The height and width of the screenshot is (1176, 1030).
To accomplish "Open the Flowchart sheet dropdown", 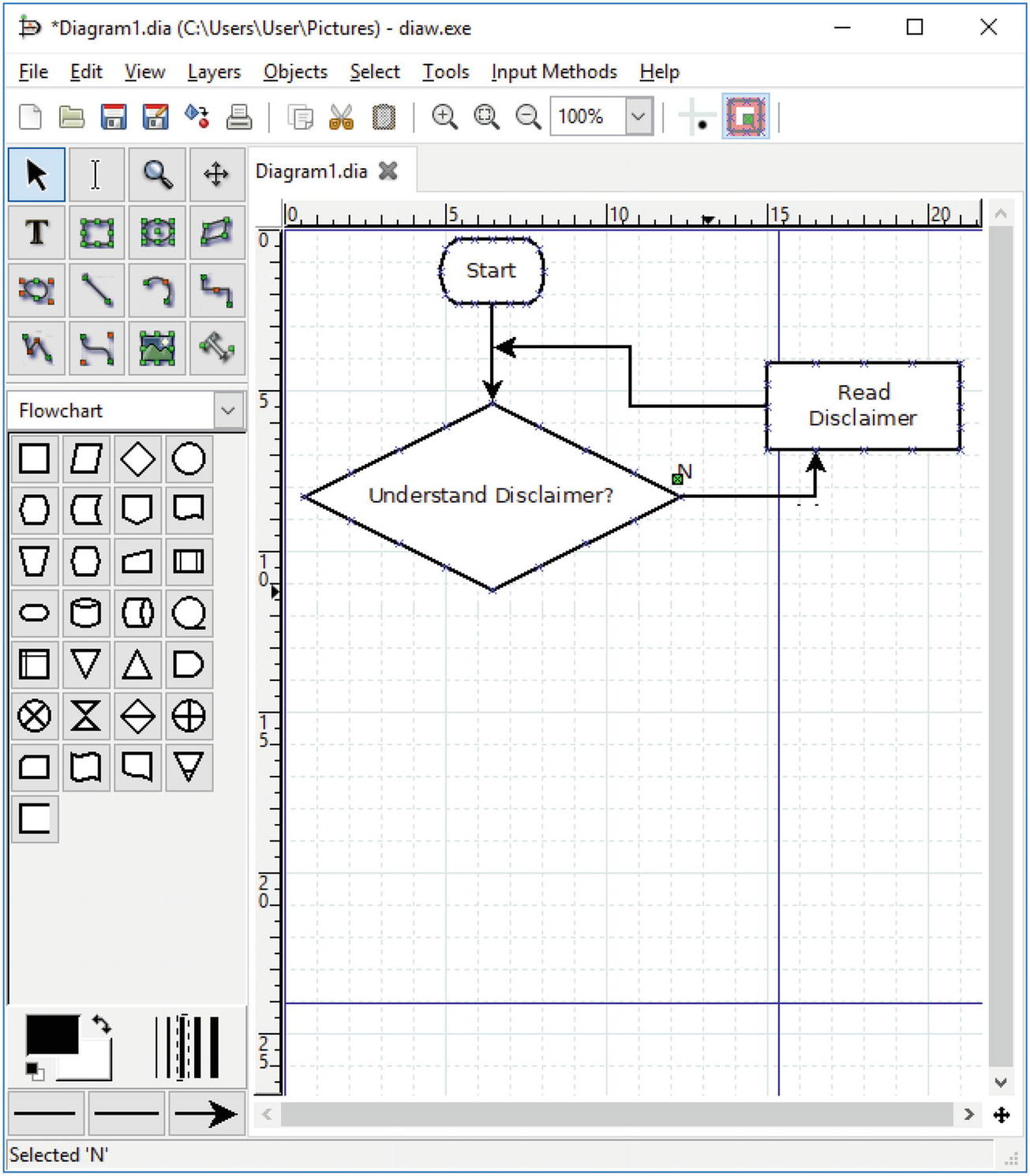I will [x=228, y=410].
